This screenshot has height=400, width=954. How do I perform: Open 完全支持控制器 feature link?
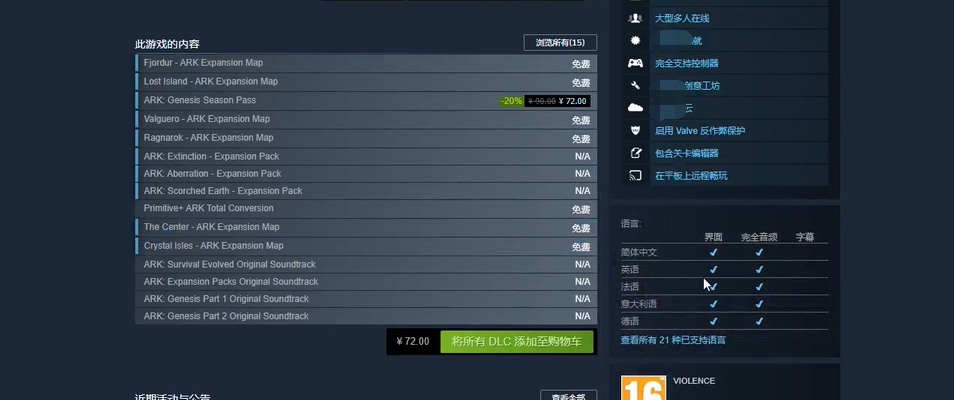tap(687, 63)
